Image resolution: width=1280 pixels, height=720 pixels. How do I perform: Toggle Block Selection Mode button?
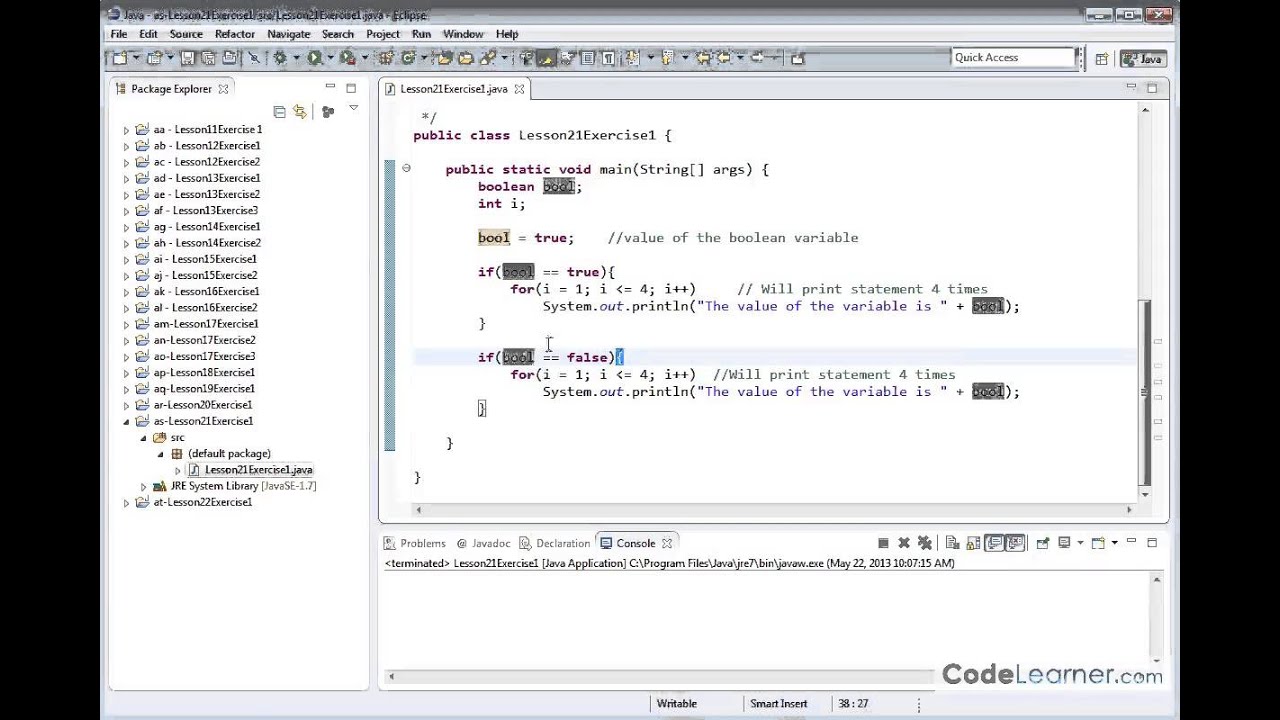[587, 58]
